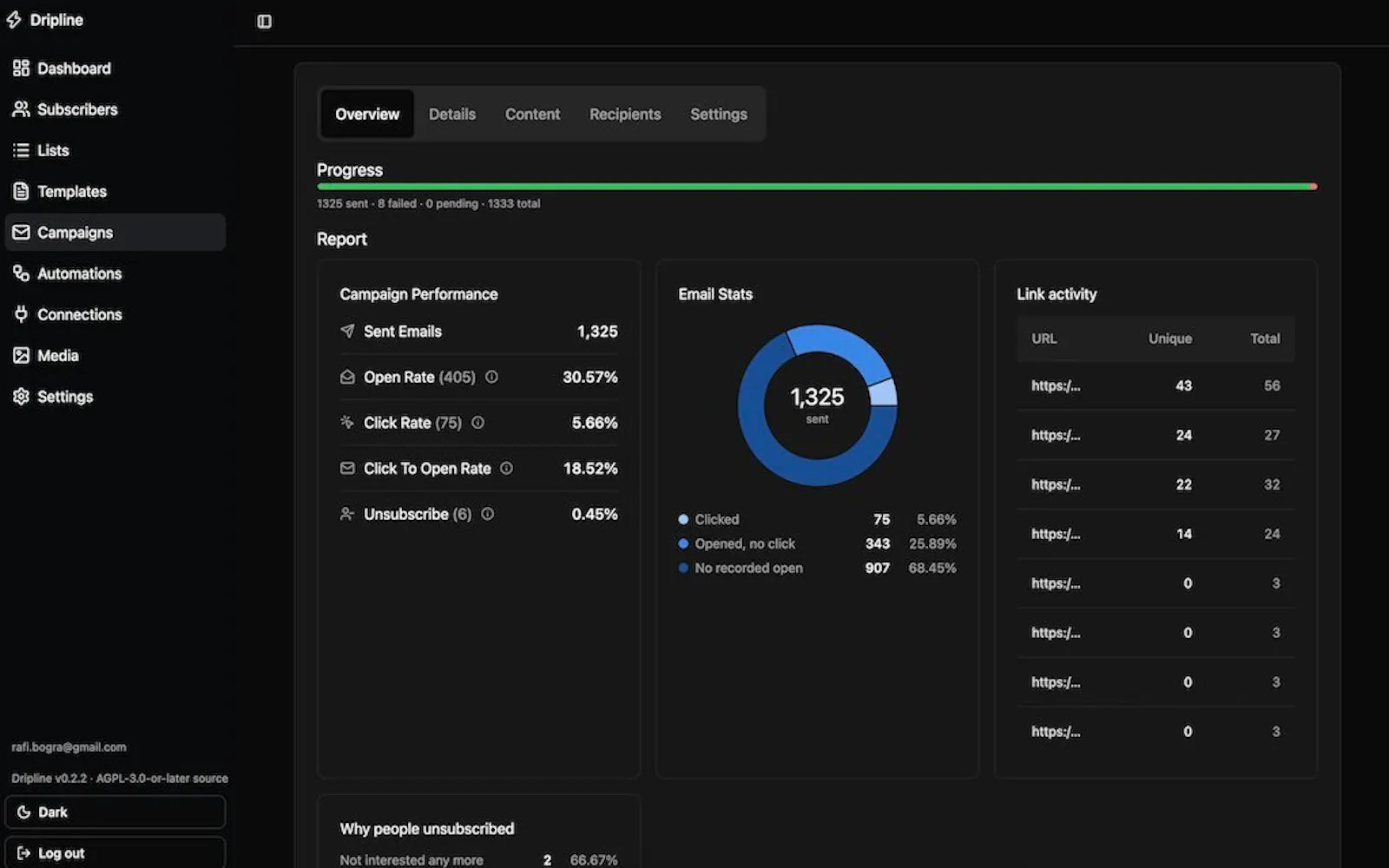Go to Connections
Screen dimensions: 1389x868
115,314
